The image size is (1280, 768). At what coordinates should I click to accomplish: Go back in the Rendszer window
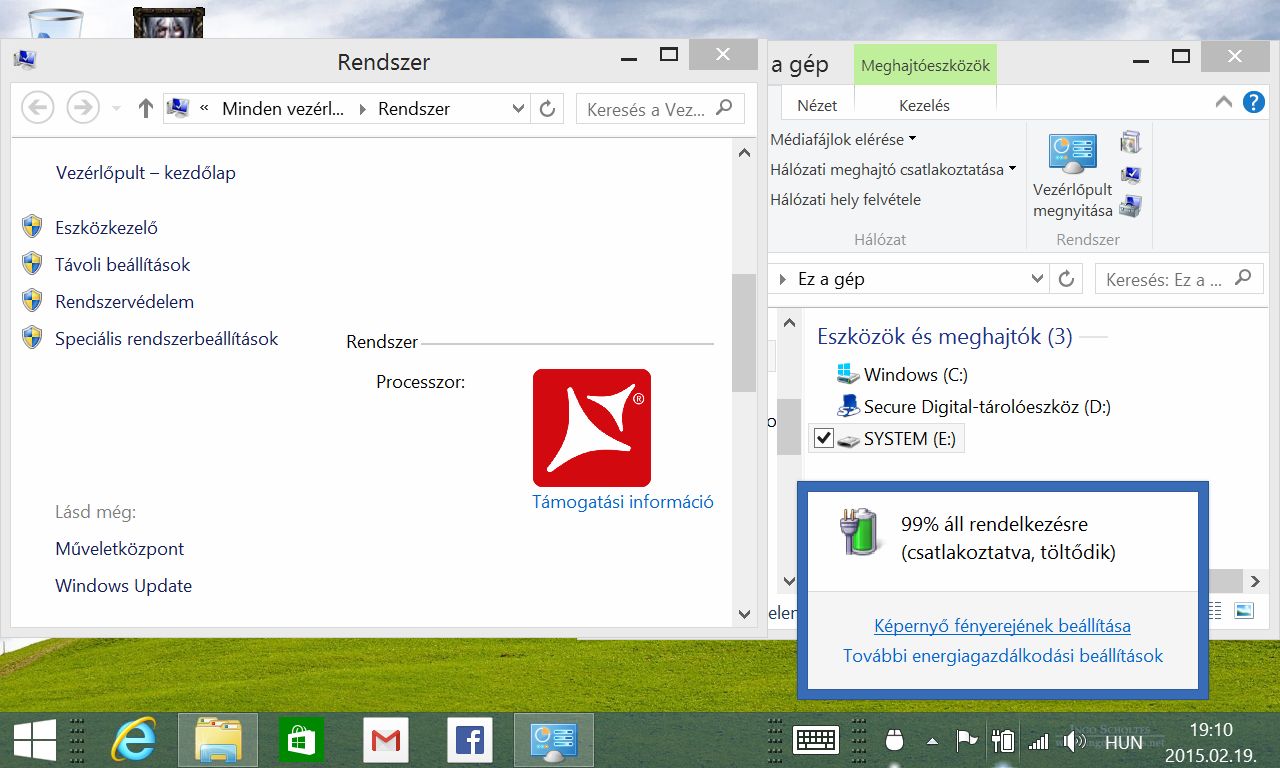click(x=37, y=108)
